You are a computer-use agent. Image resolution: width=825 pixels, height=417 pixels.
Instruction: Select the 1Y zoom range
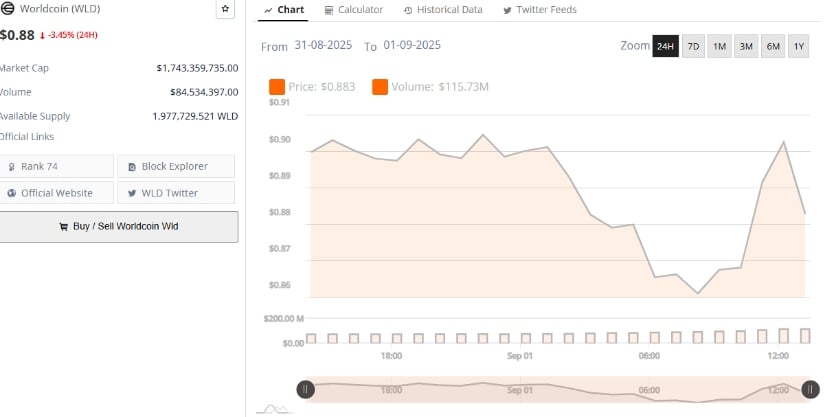(799, 46)
